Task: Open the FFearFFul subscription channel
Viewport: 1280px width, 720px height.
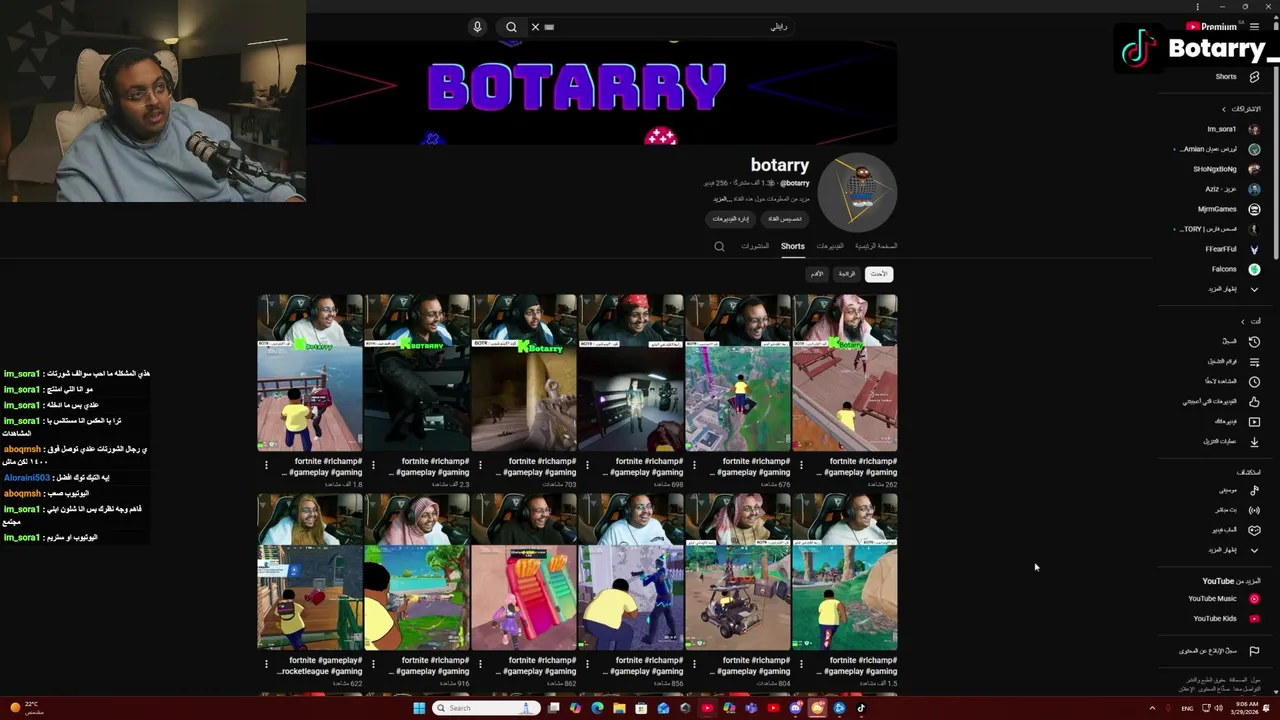Action: click(1231, 249)
